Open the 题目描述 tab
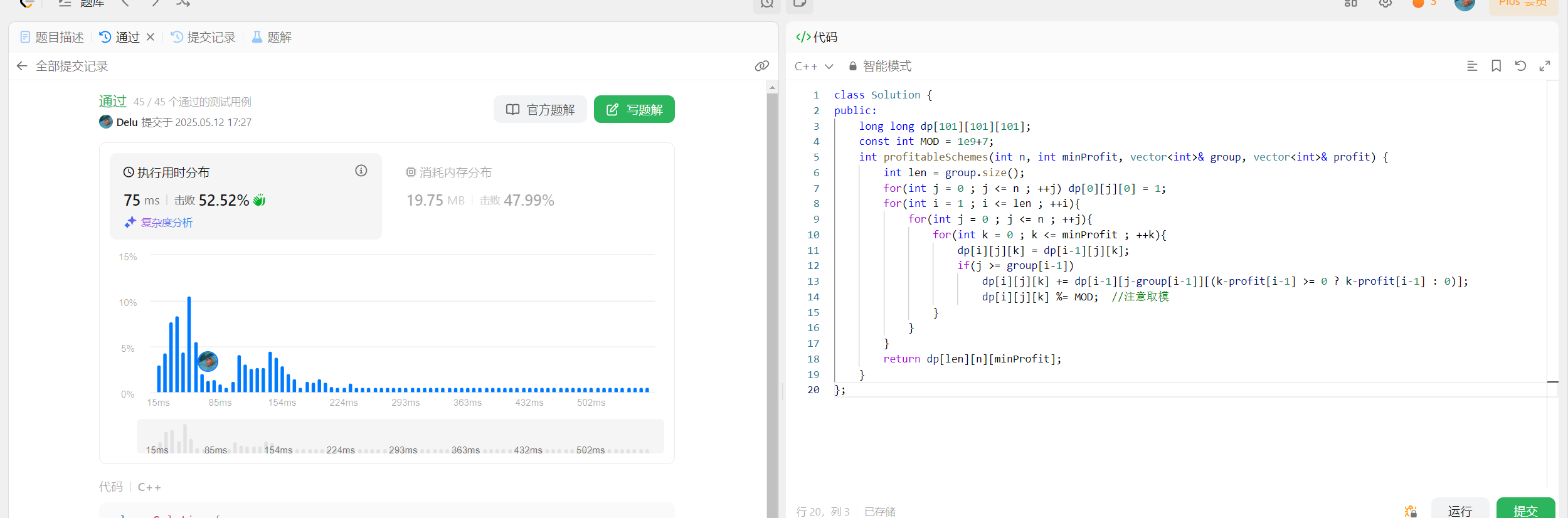This screenshot has width=1568, height=518. coord(52,37)
